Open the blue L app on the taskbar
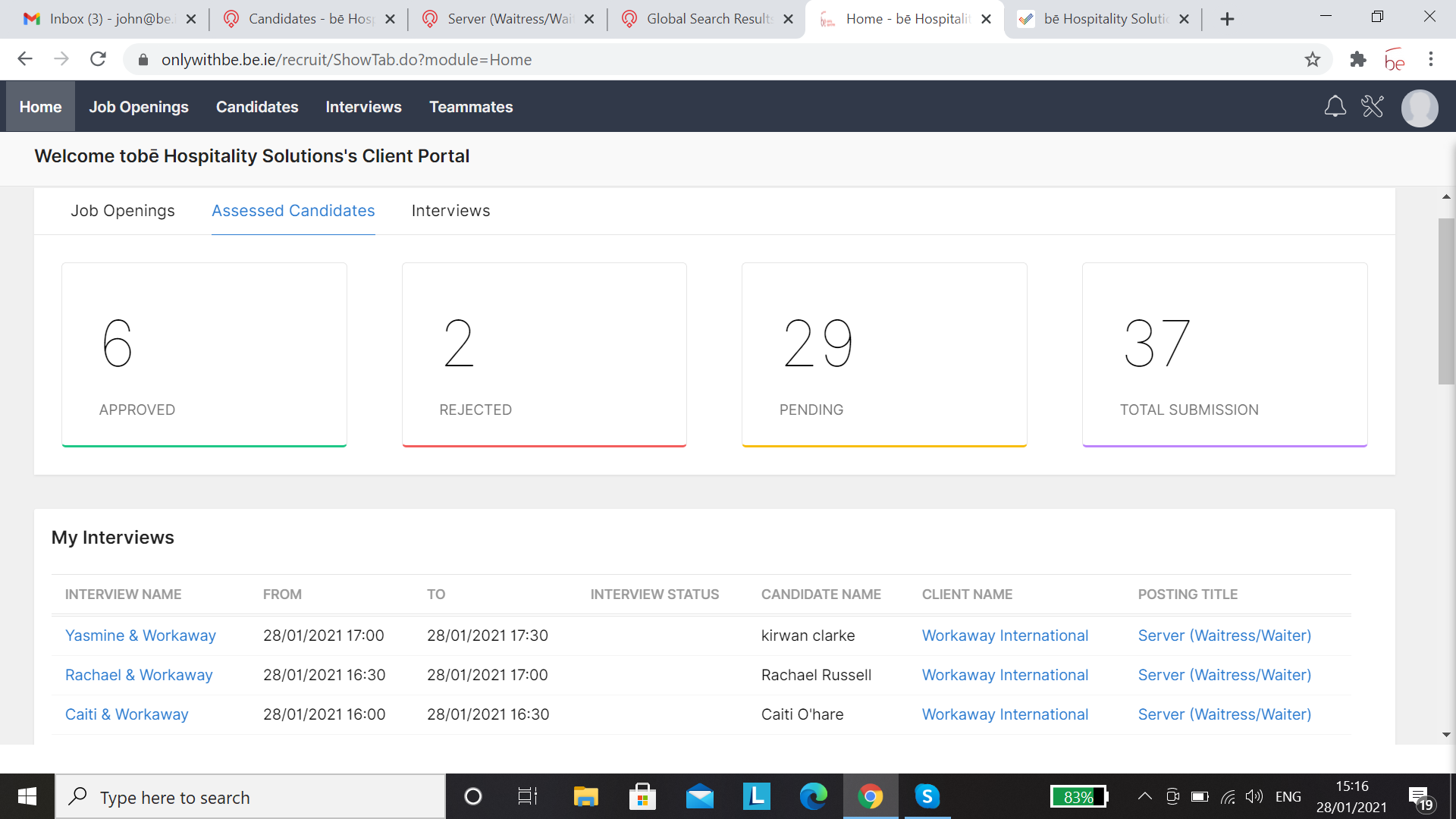 756,796
